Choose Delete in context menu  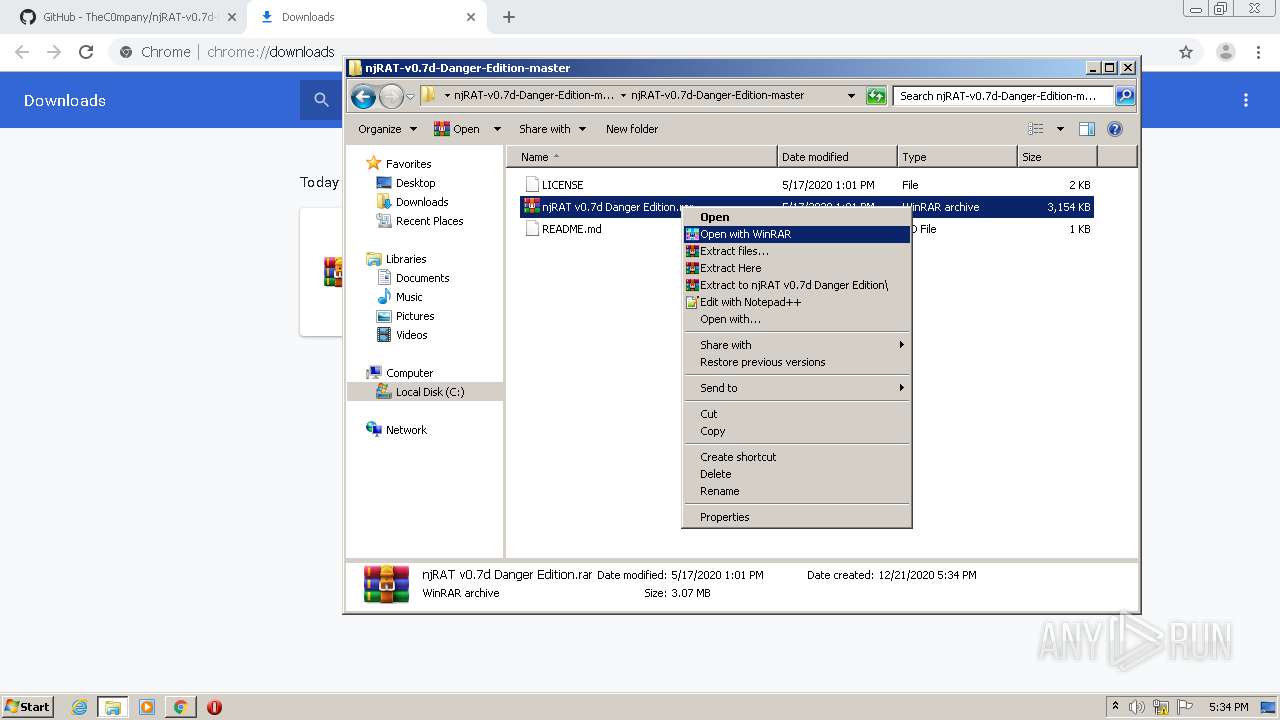coord(797,474)
